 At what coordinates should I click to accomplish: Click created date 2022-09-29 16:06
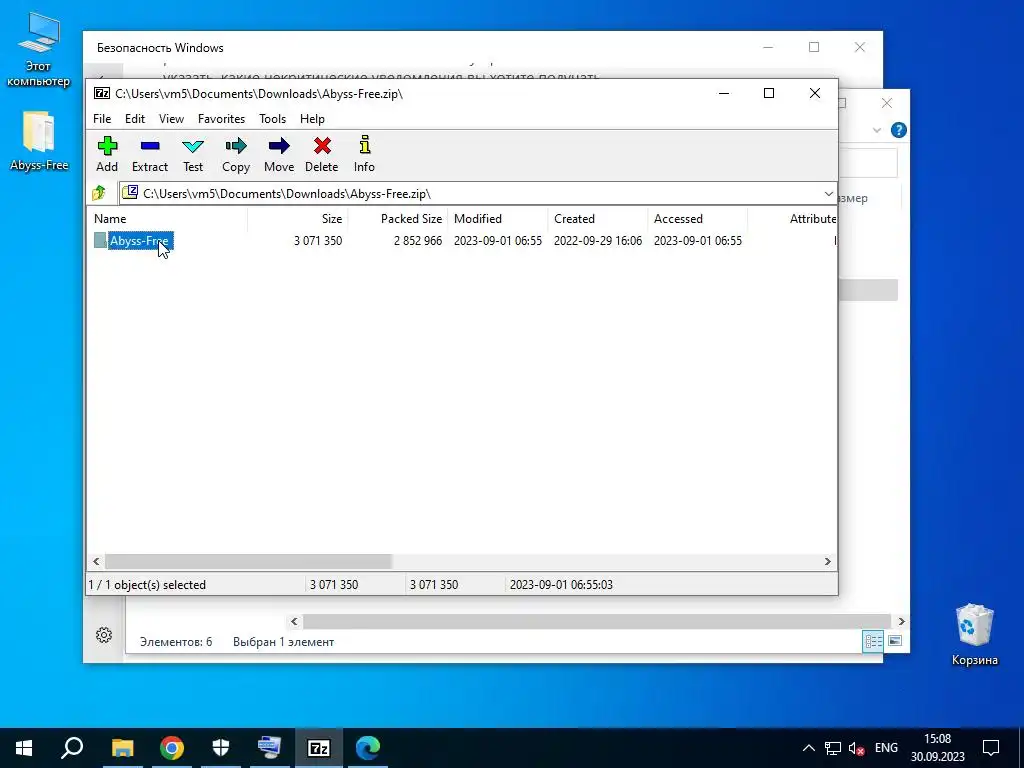click(x=598, y=241)
